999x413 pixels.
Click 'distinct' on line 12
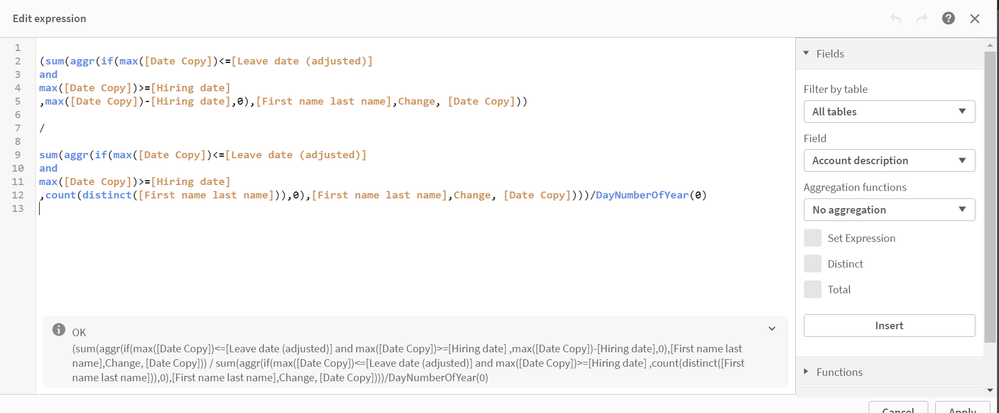point(107,195)
